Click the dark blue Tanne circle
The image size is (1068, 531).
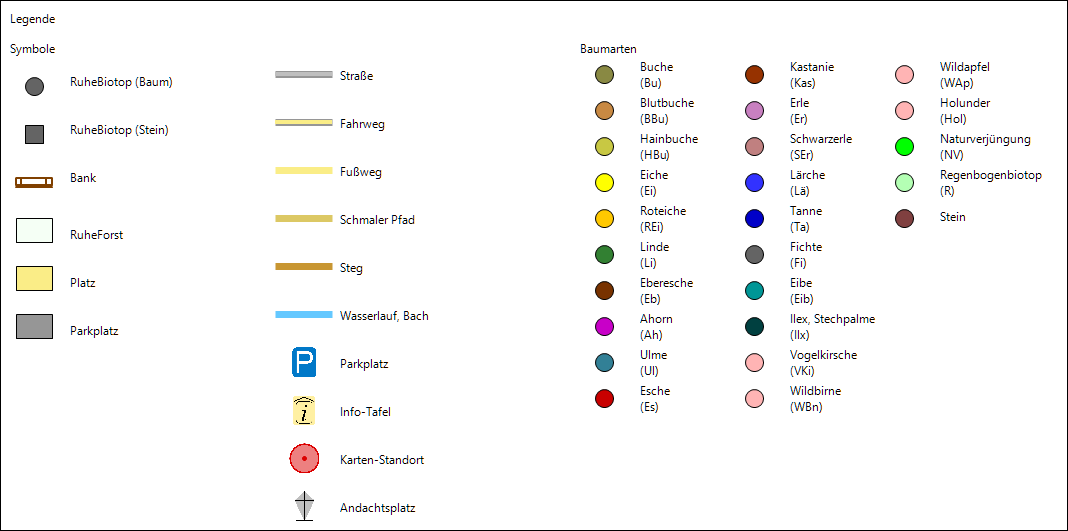[754, 219]
